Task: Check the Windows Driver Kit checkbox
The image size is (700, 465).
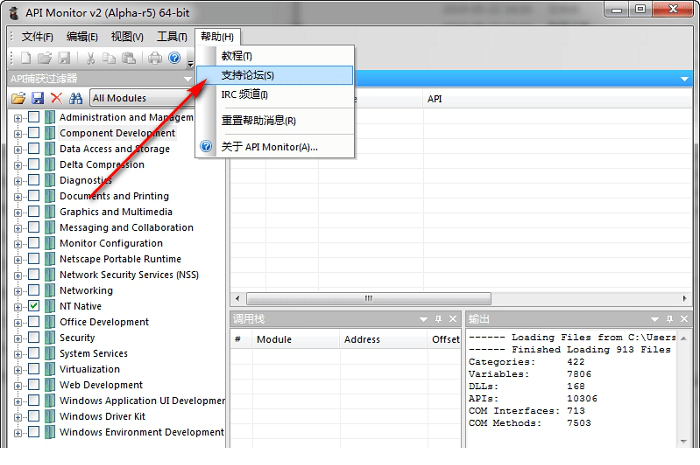Action: click(x=34, y=416)
